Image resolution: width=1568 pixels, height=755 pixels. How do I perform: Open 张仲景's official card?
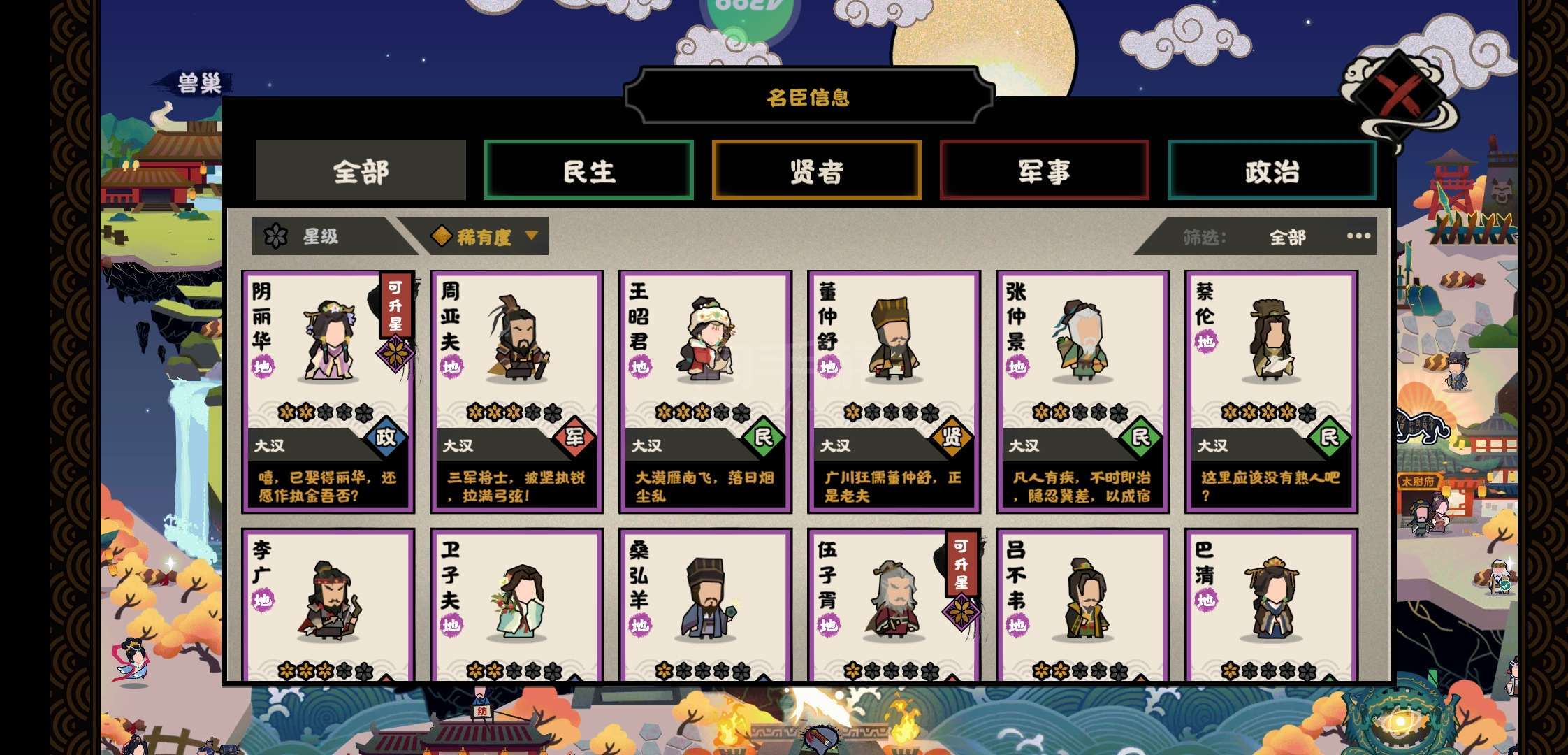(1082, 391)
